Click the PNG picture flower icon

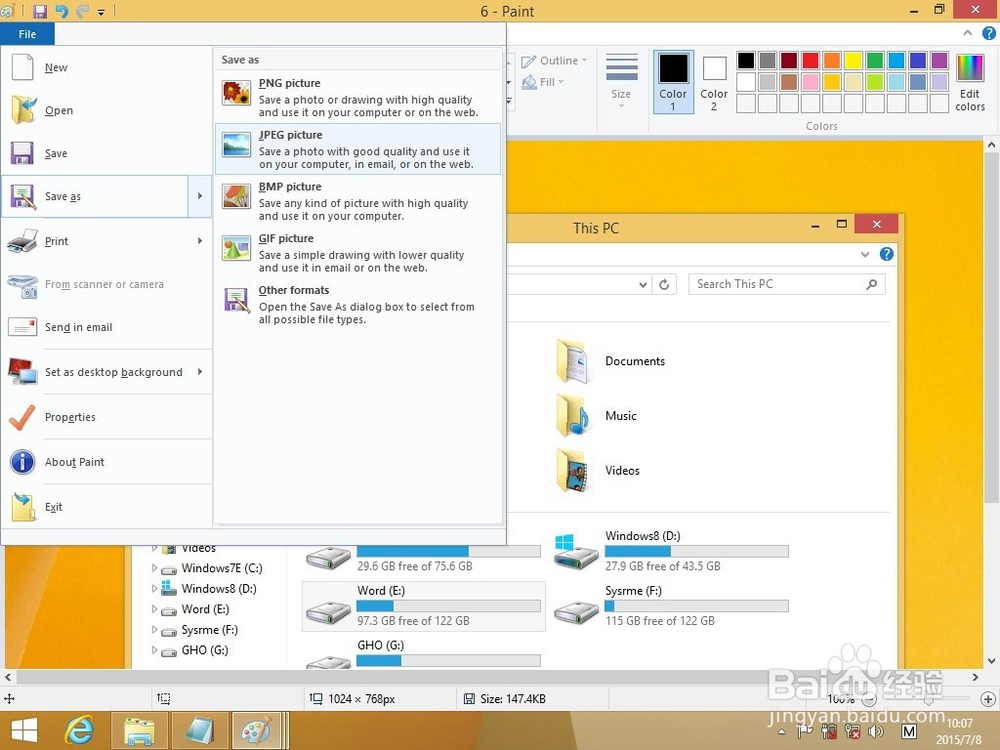click(x=236, y=93)
